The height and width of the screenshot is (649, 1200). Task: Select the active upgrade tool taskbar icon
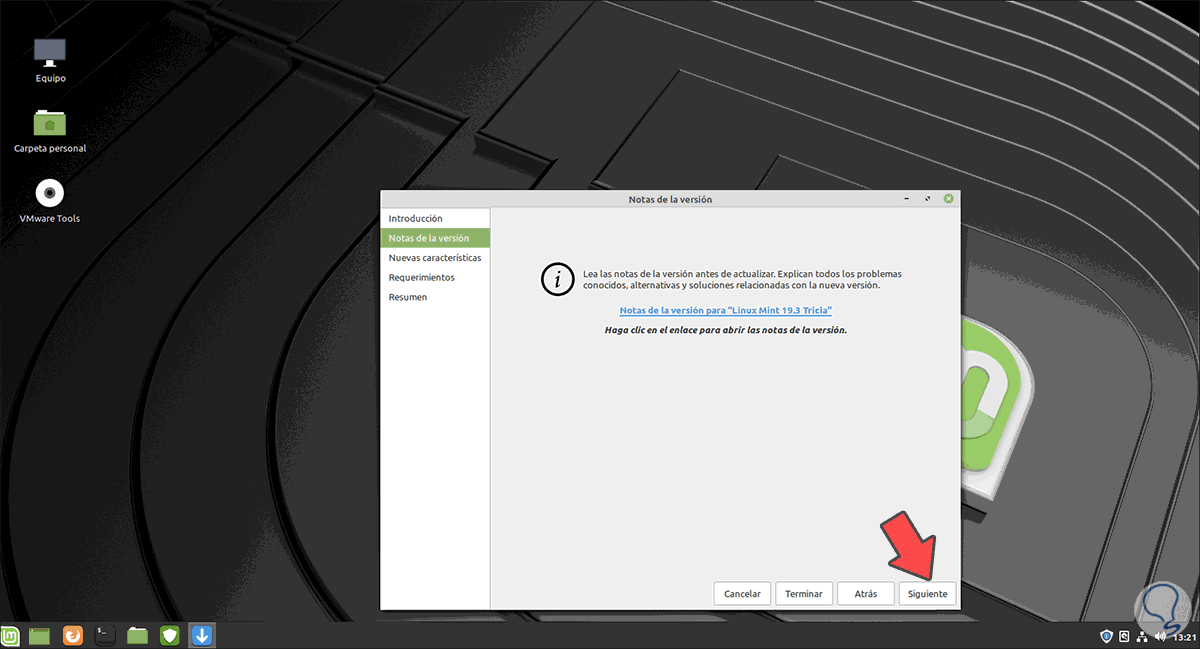[x=201, y=635]
